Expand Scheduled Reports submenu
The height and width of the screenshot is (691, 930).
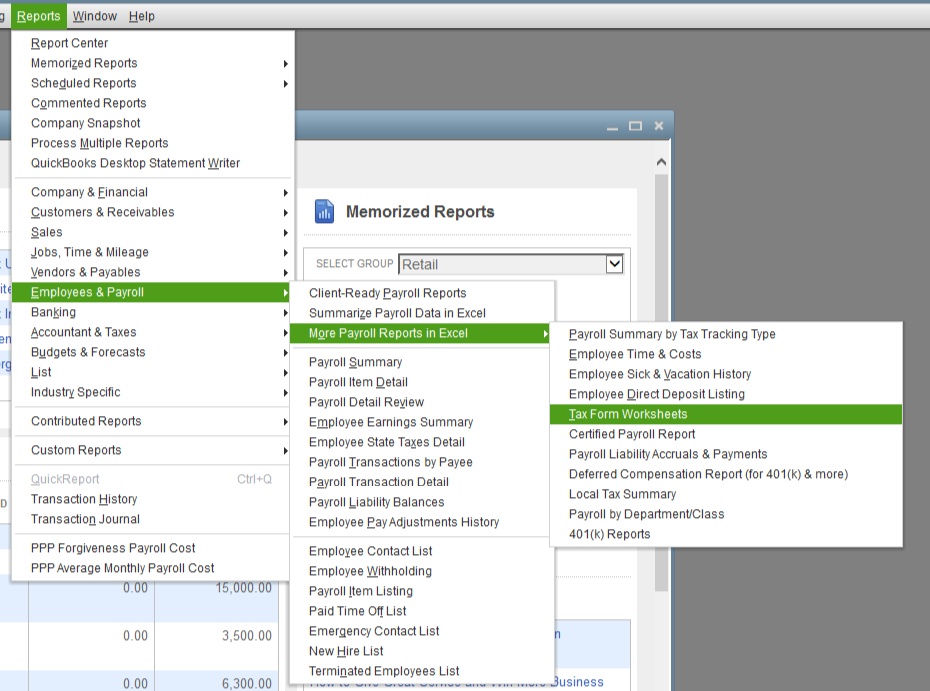(x=152, y=84)
